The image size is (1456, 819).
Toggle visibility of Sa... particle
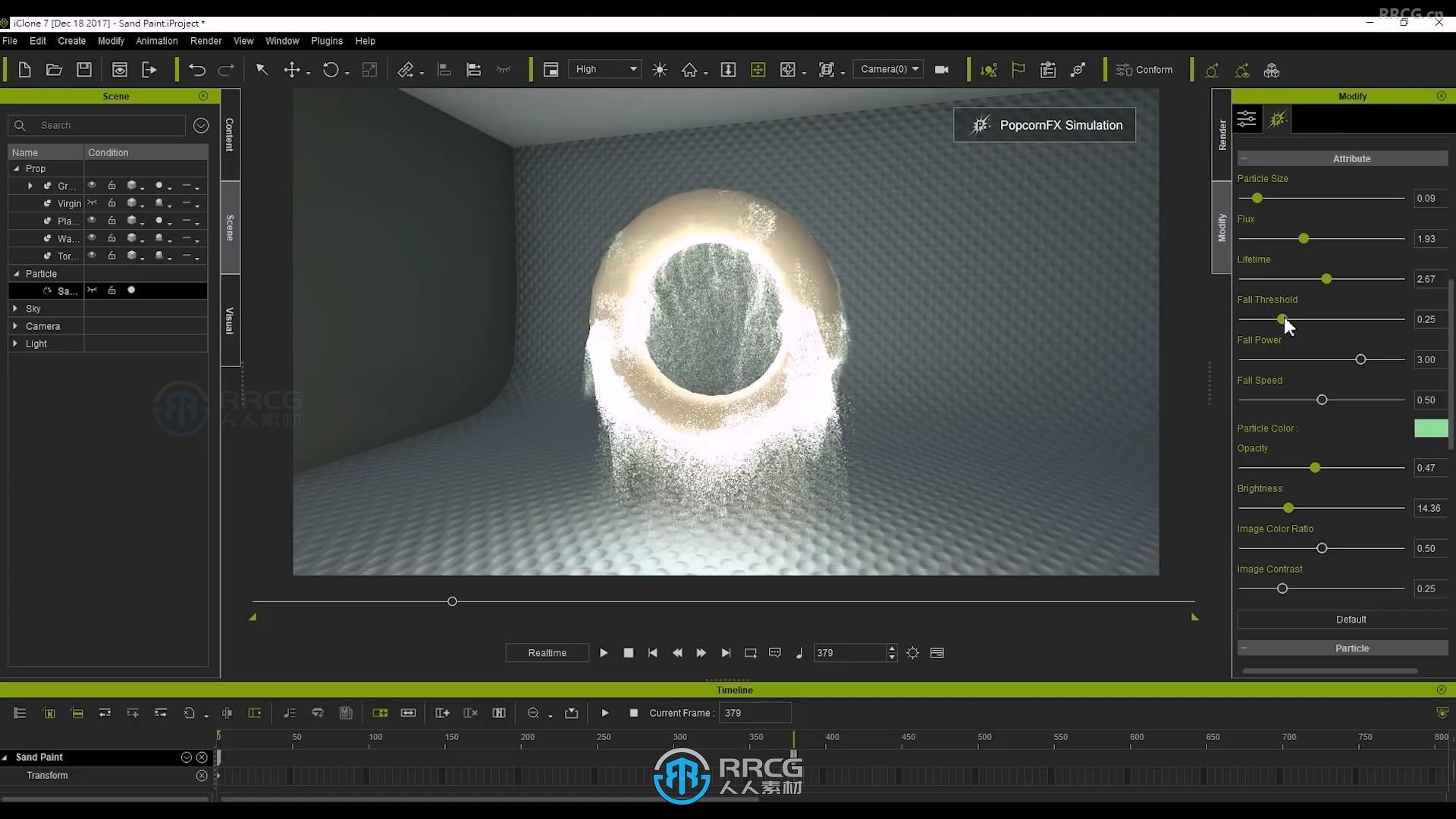coord(92,290)
